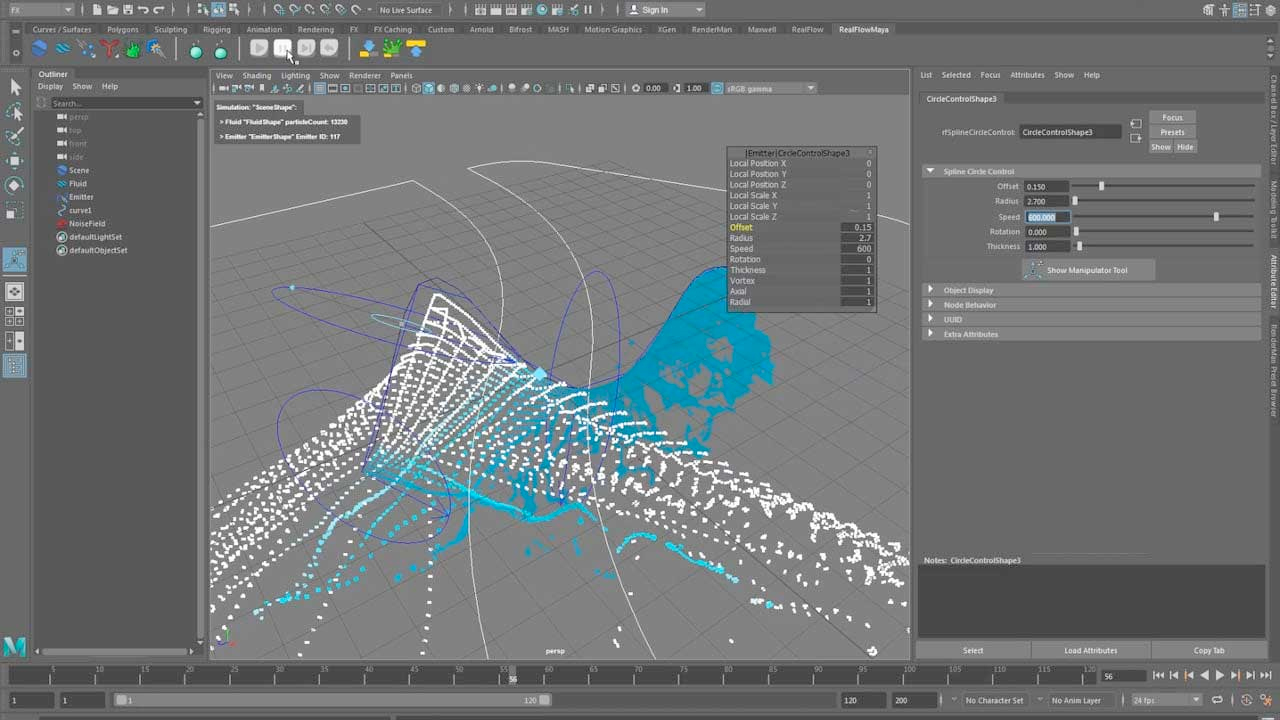Open a scene file from the toolbar
1280x720 pixels.
tap(111, 10)
